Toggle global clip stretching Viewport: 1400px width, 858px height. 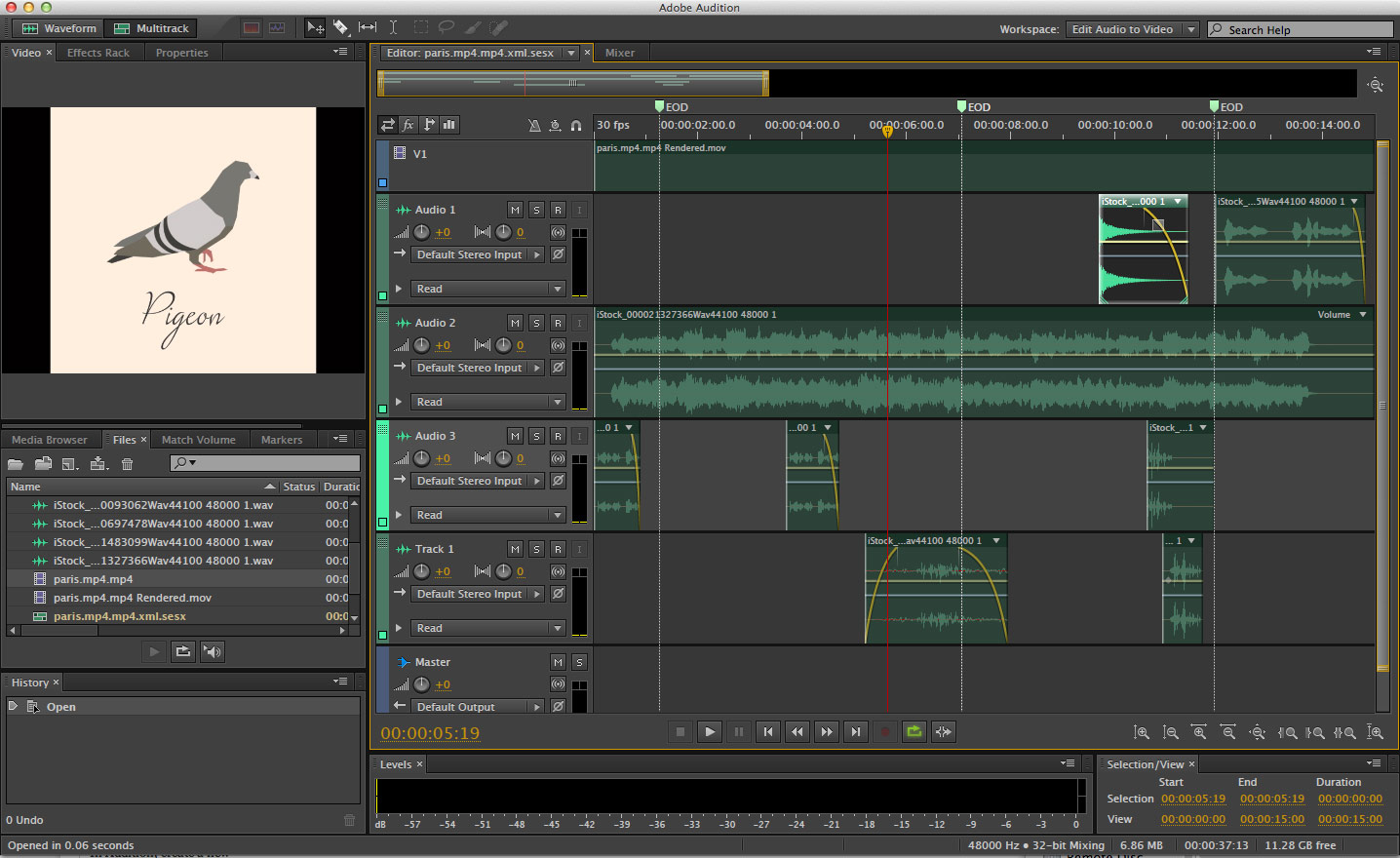[555, 125]
